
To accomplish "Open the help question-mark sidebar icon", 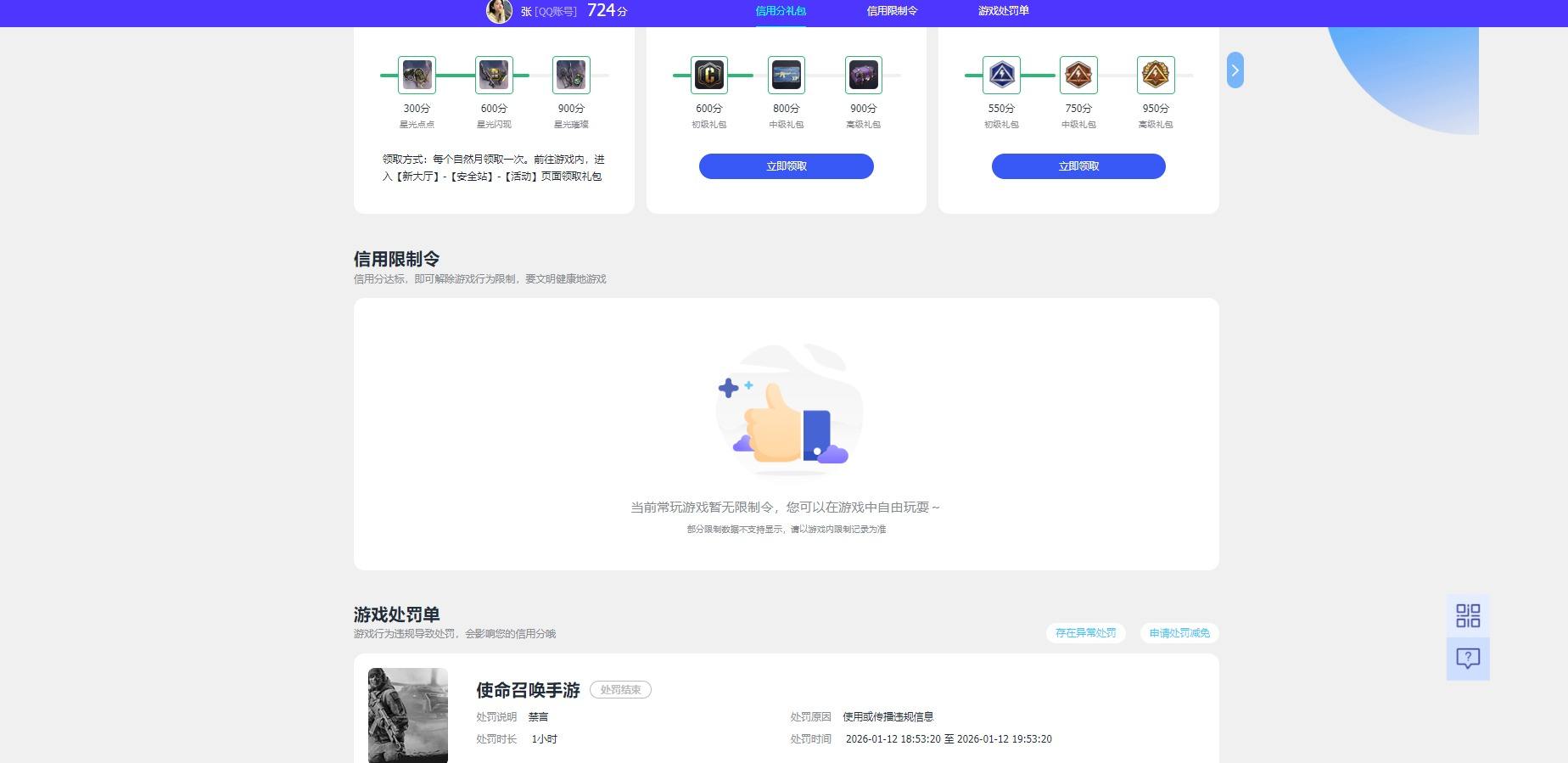I will (1468, 659).
